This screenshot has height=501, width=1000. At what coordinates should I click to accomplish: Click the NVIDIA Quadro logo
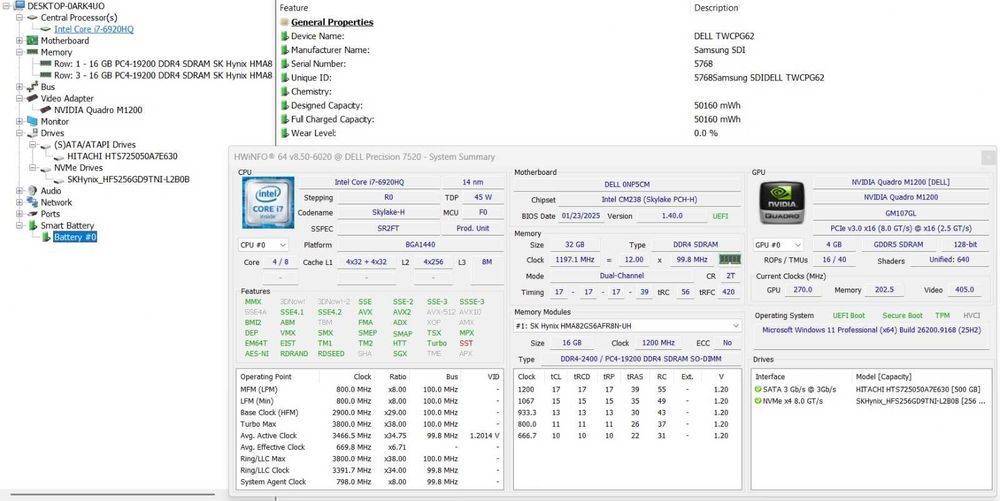pos(782,202)
